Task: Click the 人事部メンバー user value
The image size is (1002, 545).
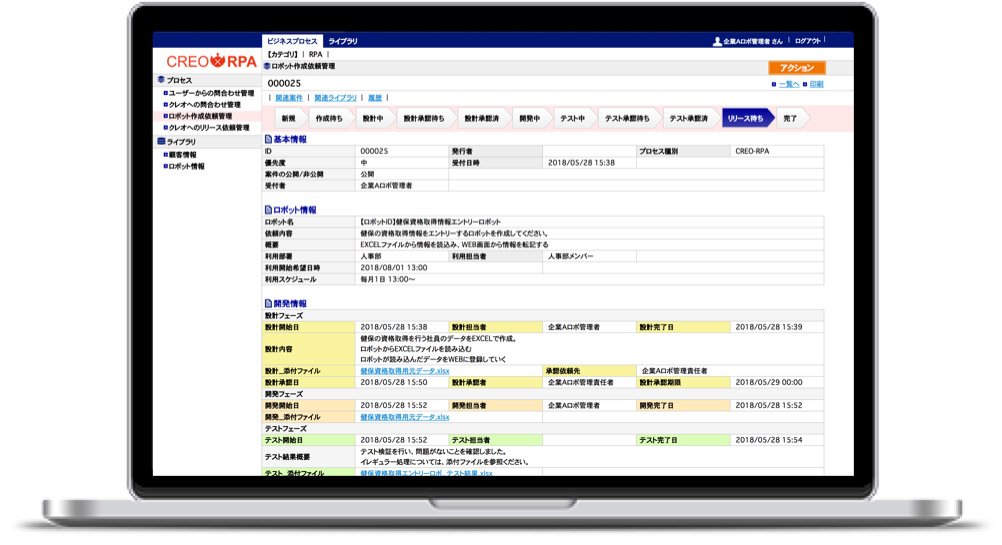Action: (x=571, y=256)
